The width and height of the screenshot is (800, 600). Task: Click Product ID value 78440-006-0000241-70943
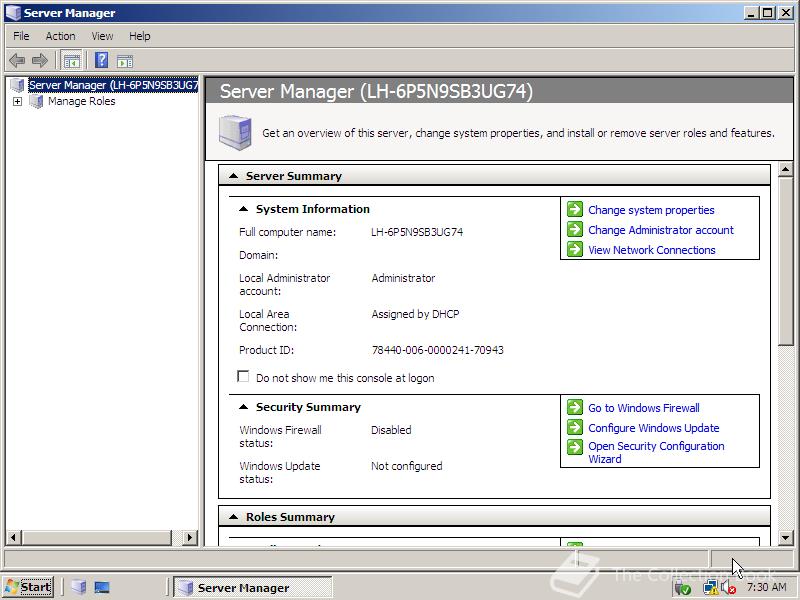click(437, 350)
